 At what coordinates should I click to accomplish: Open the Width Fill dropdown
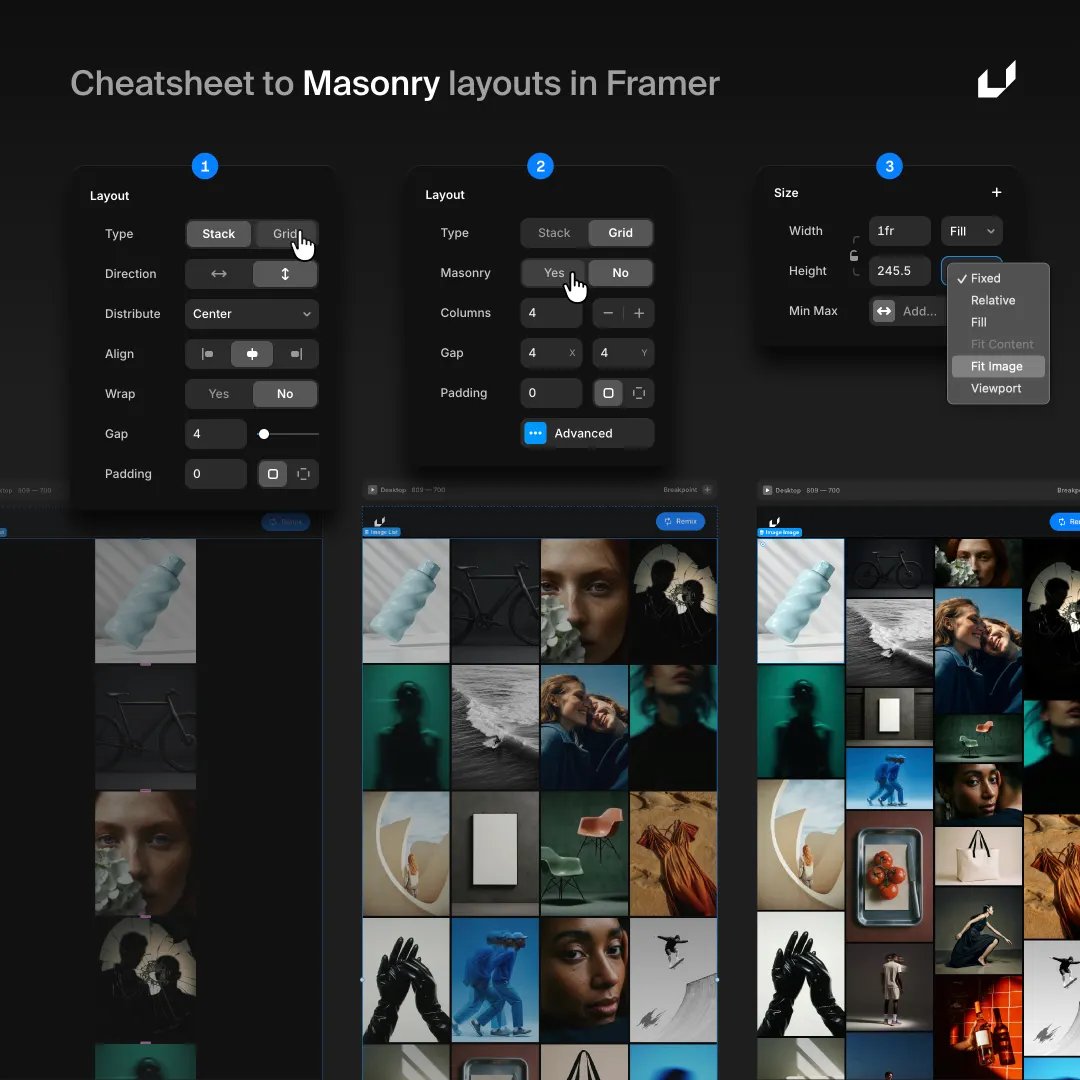972,231
